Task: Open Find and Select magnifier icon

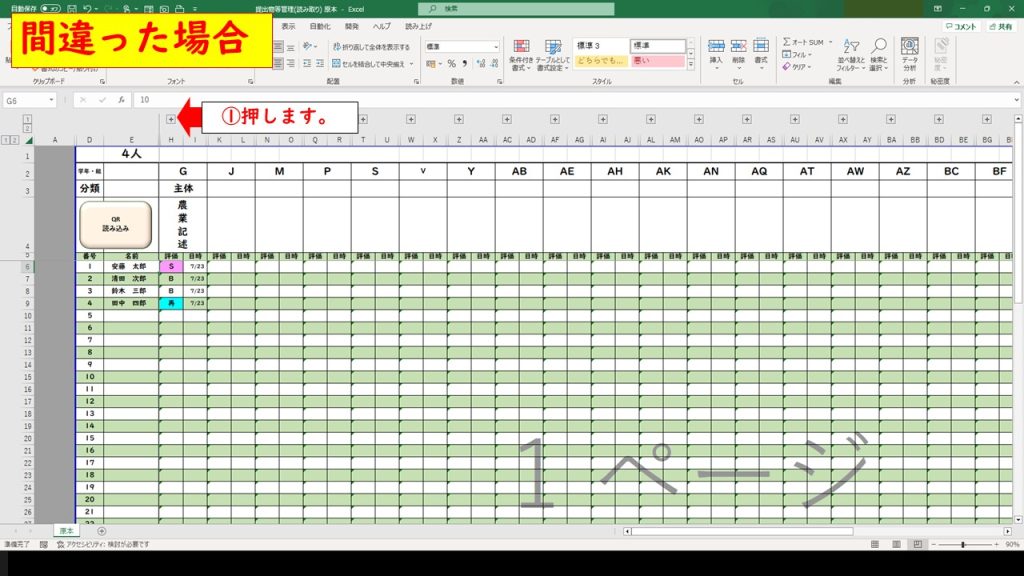Action: (878, 47)
